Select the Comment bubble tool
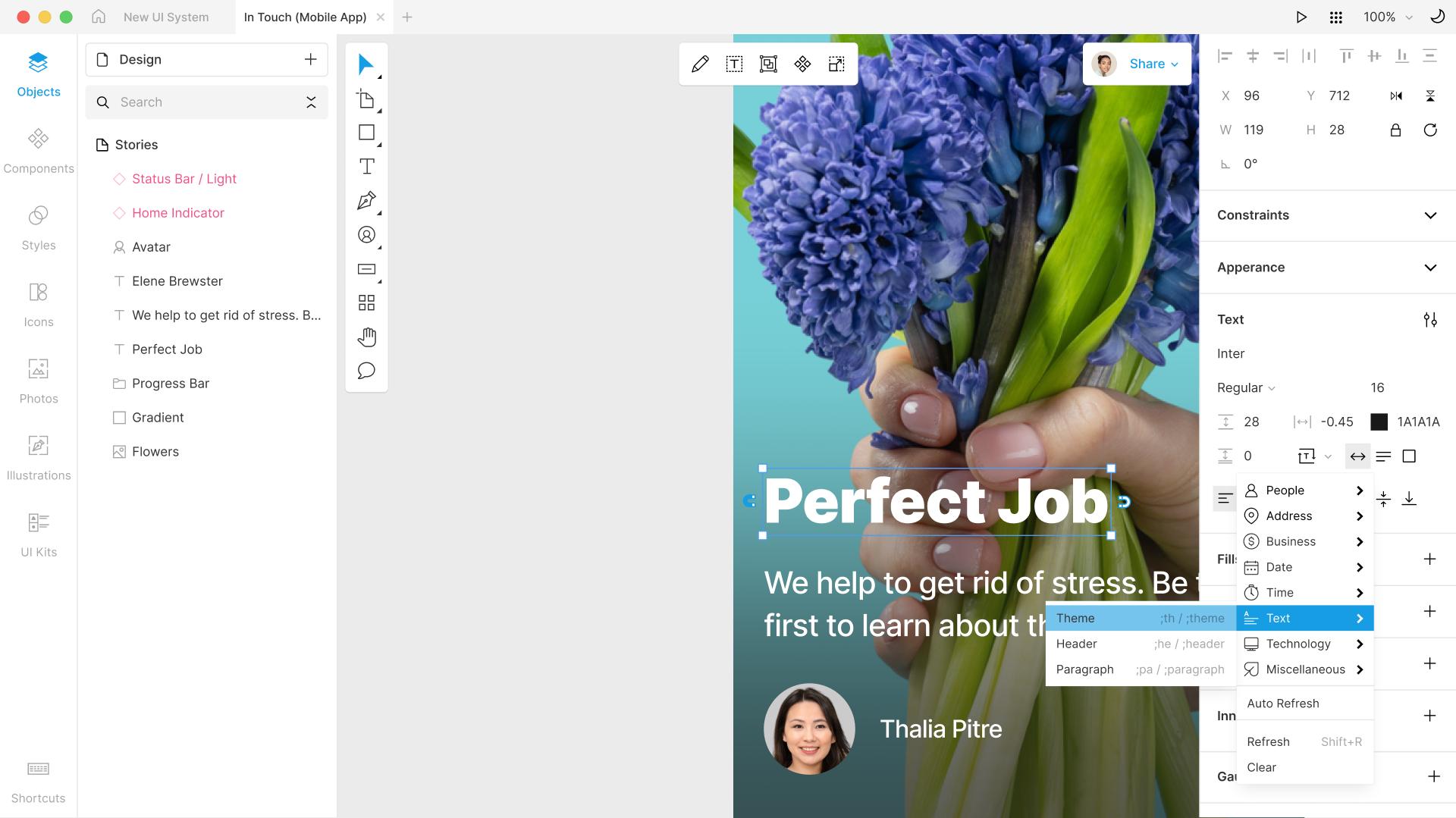This screenshot has height=818, width=1456. 366,371
